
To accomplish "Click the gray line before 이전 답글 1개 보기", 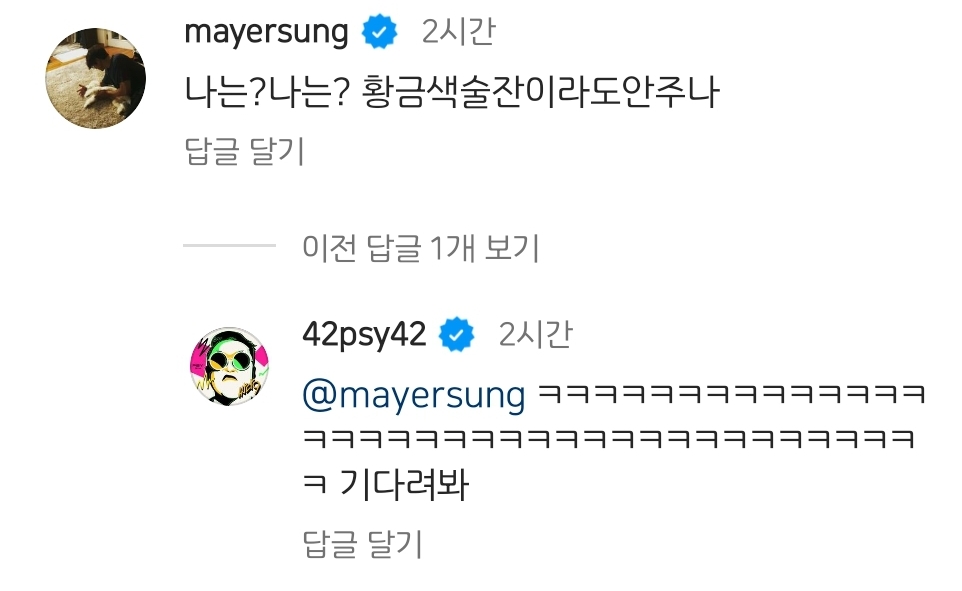I will pyautogui.click(x=229, y=245).
